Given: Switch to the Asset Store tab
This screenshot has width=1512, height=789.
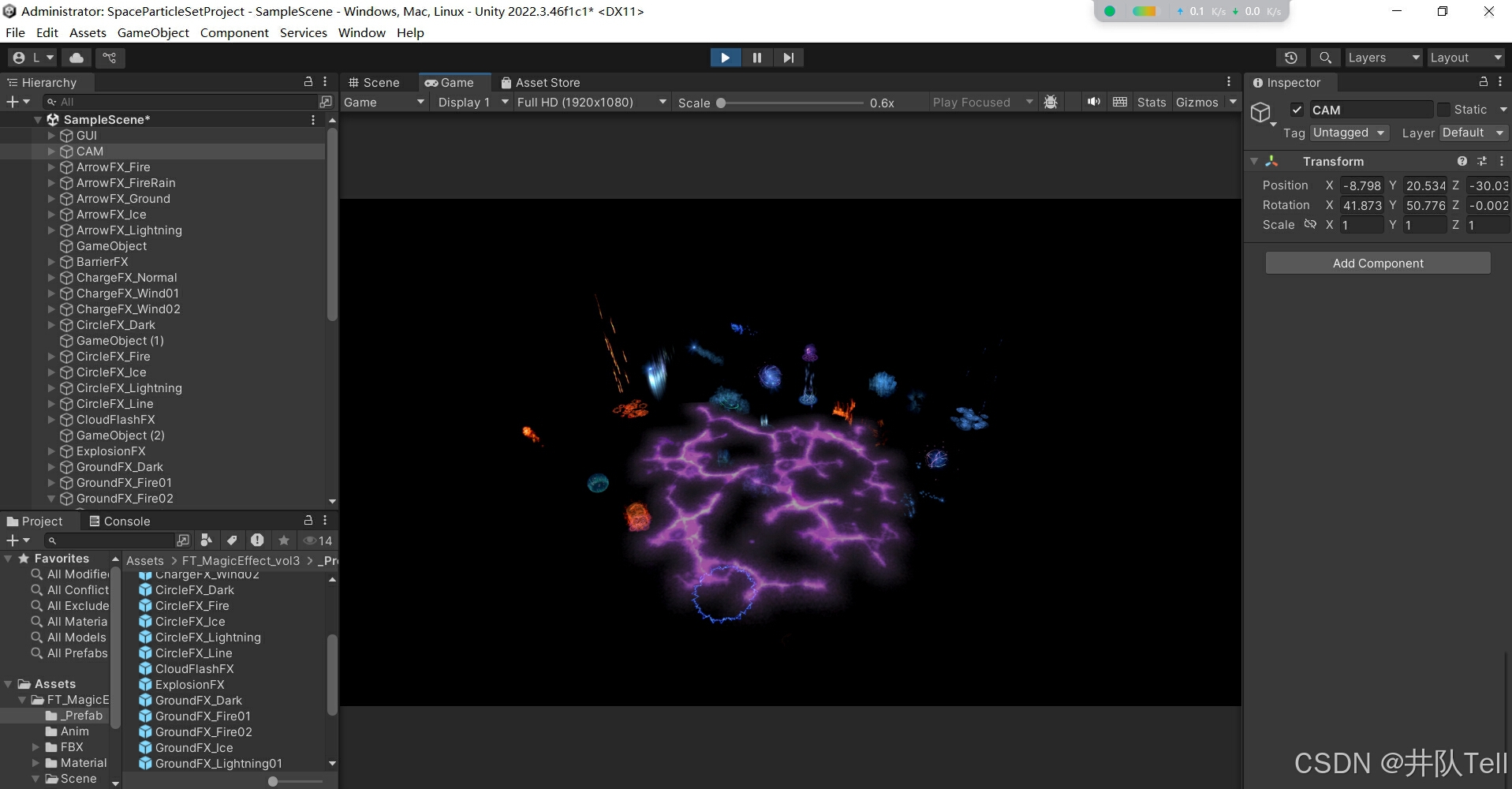Looking at the screenshot, I should point(541,83).
